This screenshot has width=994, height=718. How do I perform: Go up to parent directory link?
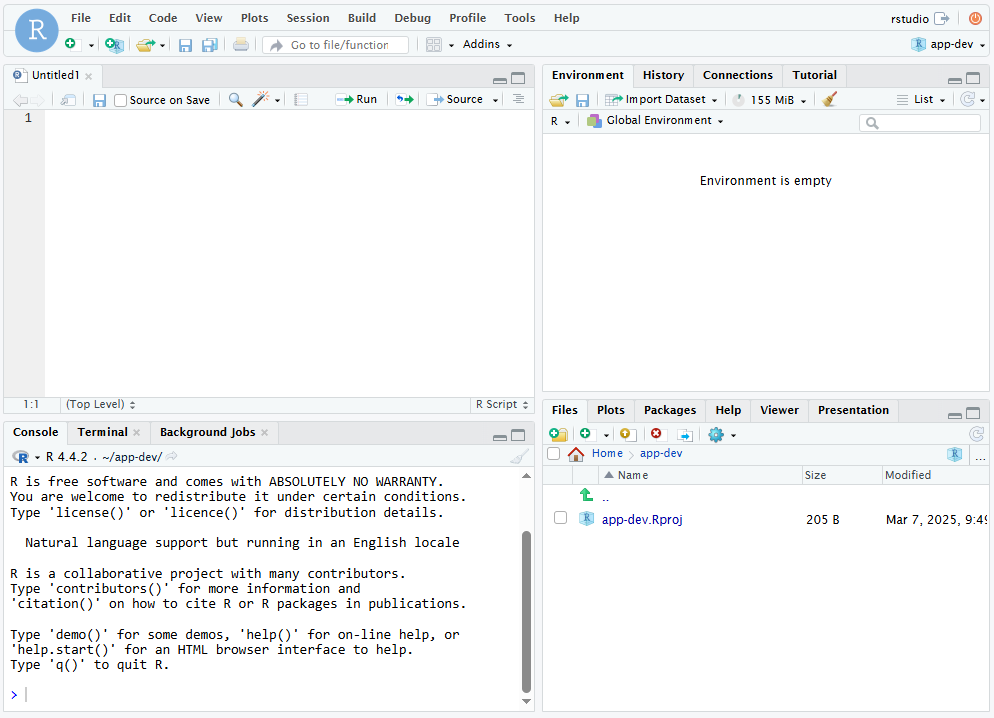pos(605,497)
